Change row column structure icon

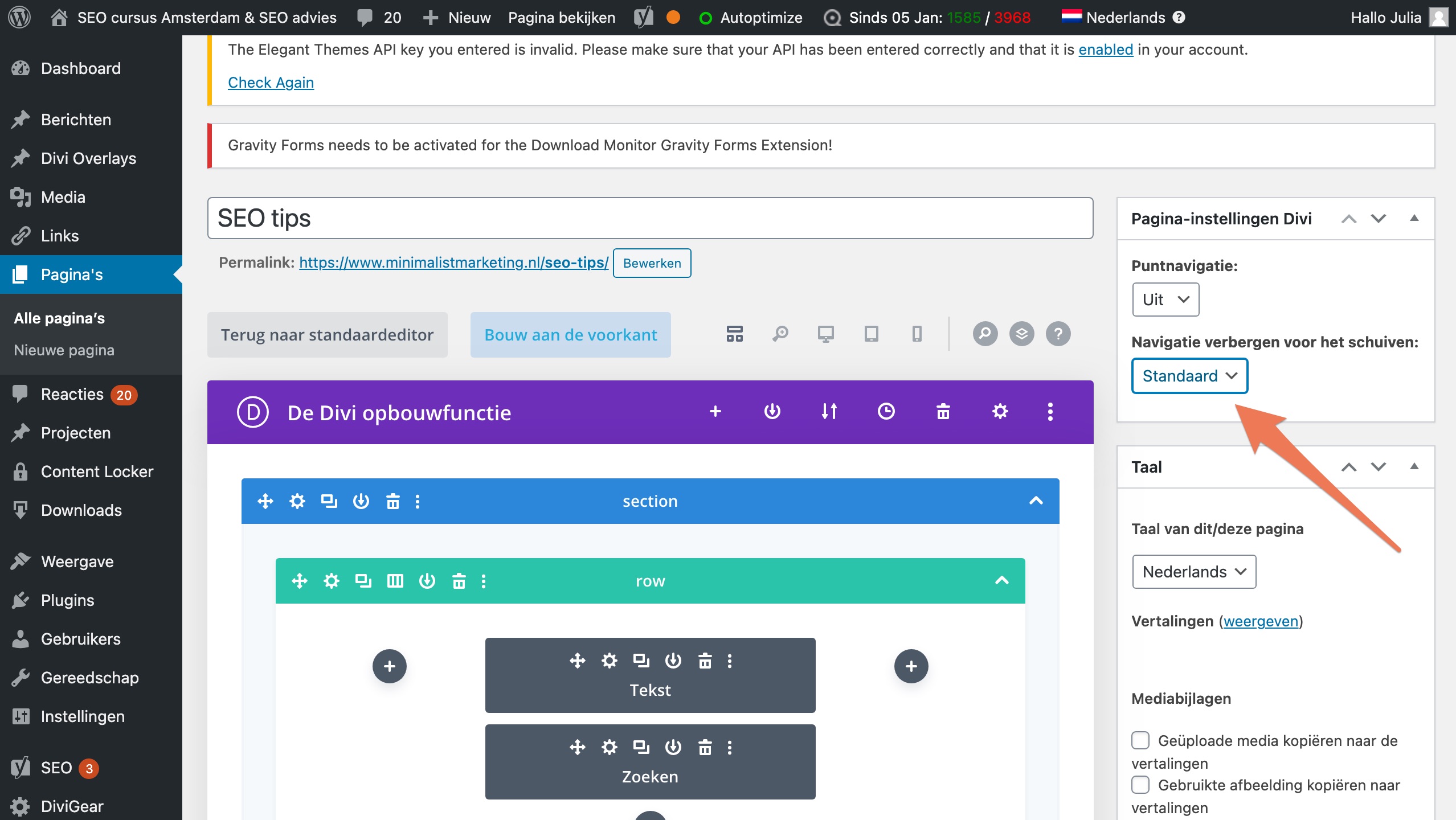pyautogui.click(x=395, y=581)
